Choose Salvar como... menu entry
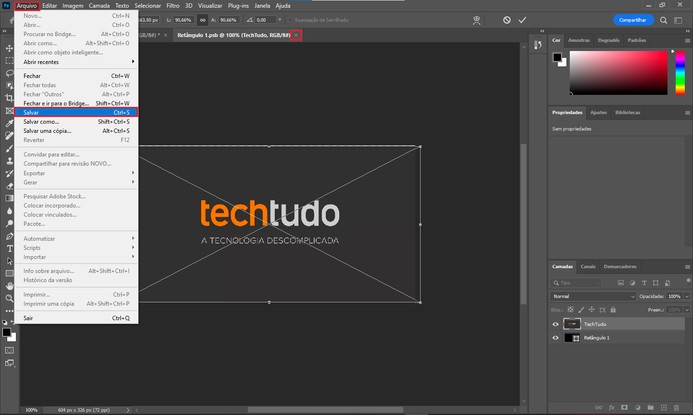693x415 pixels. point(76,122)
